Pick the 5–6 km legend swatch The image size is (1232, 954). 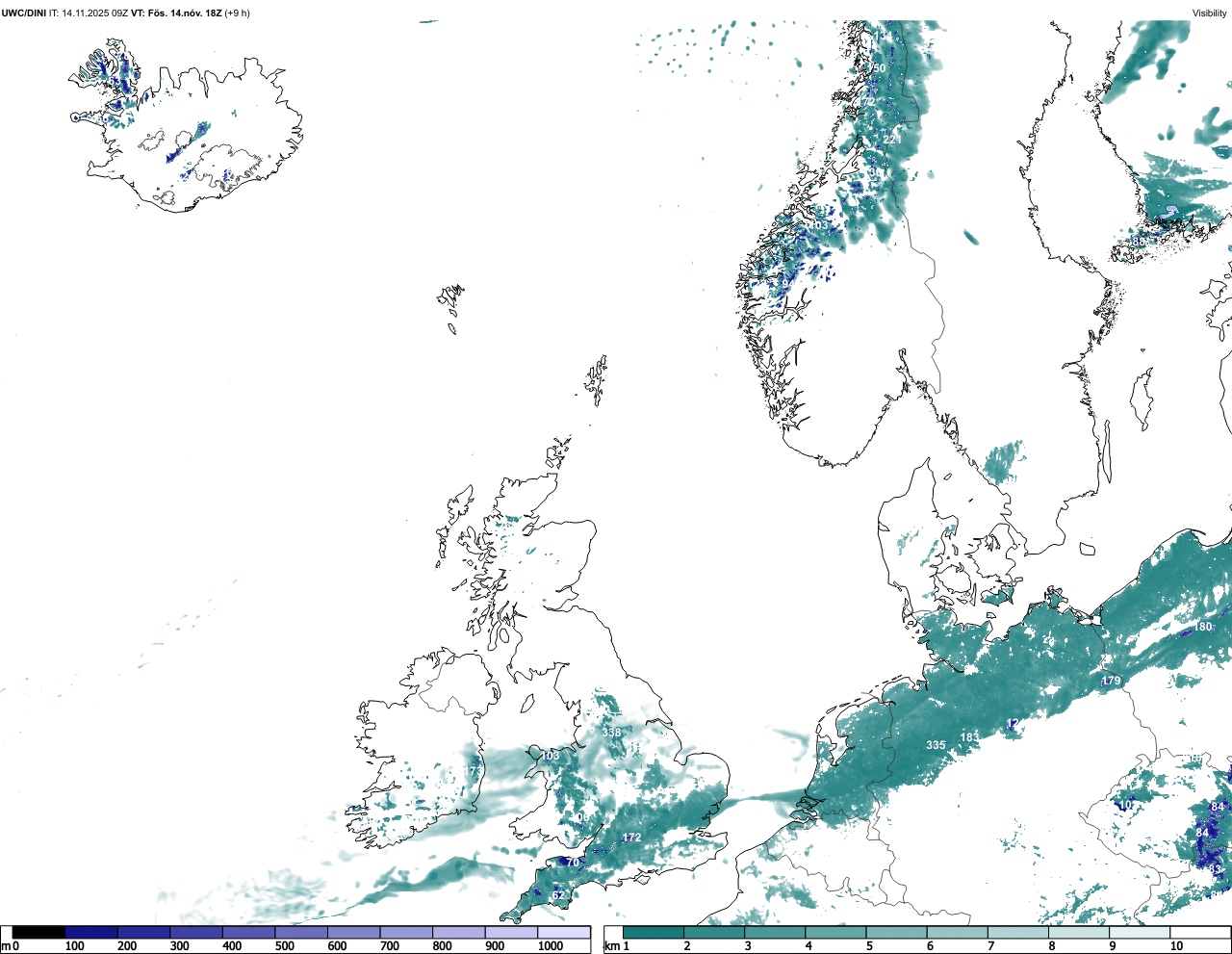point(897,932)
